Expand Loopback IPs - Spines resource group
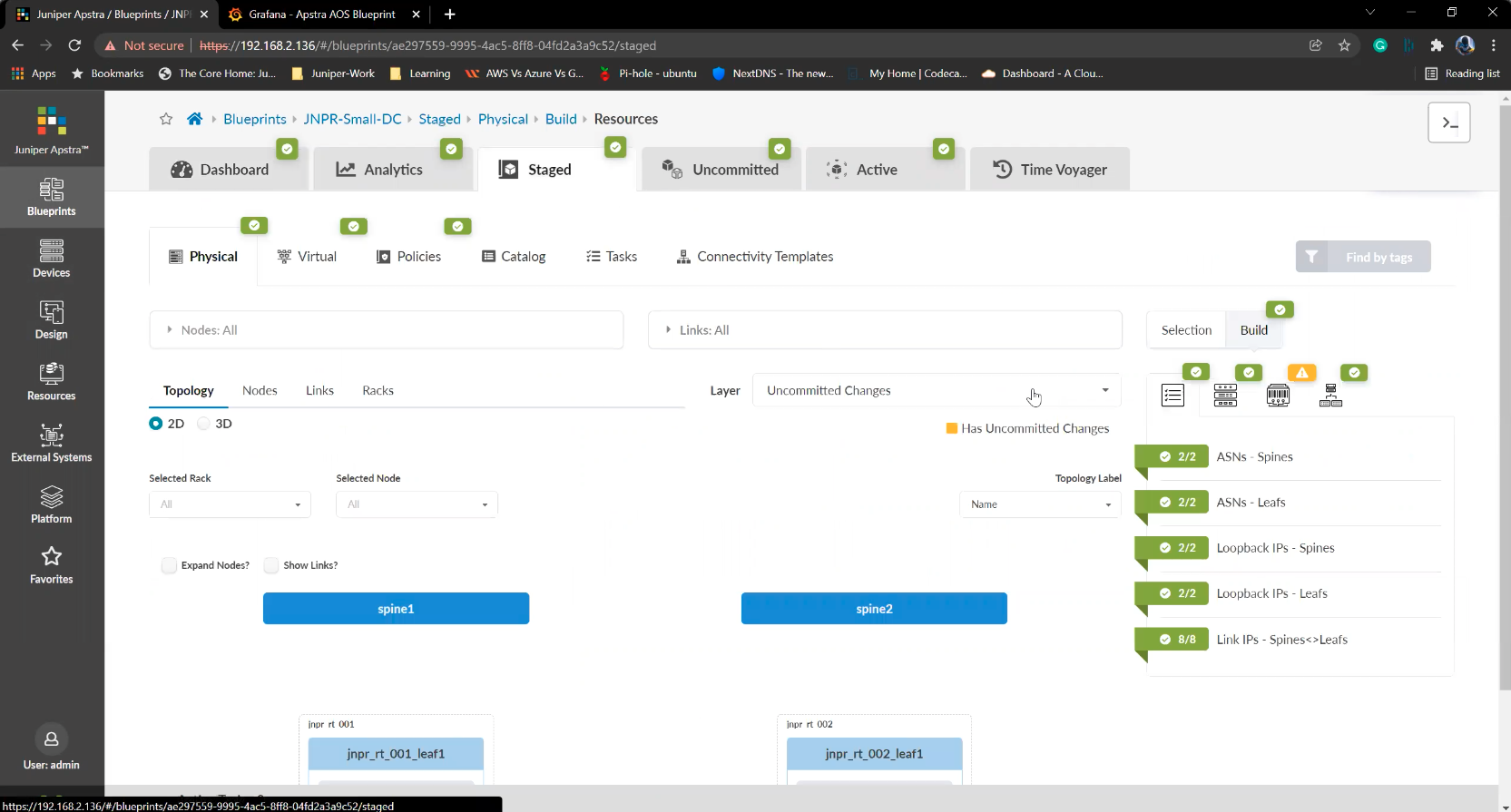This screenshot has width=1511, height=812. click(1275, 548)
